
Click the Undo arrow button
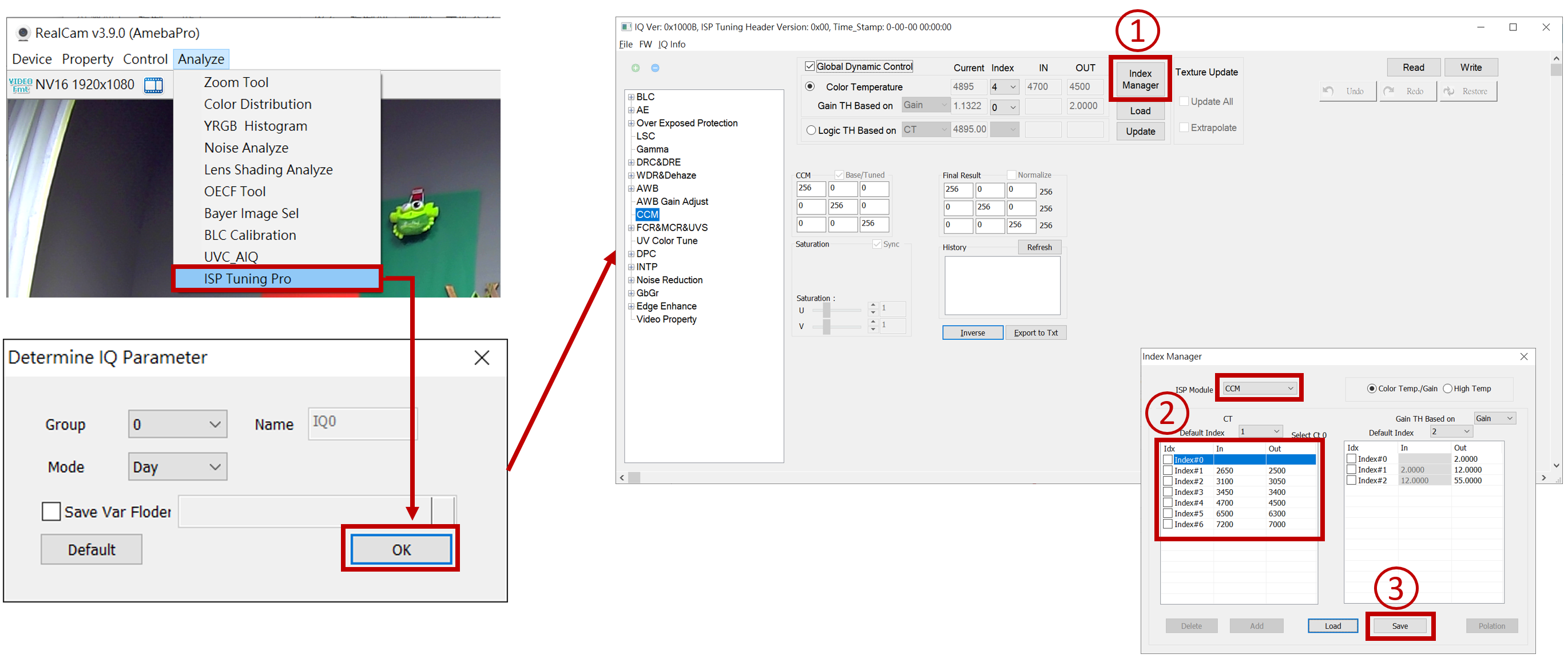click(1347, 92)
